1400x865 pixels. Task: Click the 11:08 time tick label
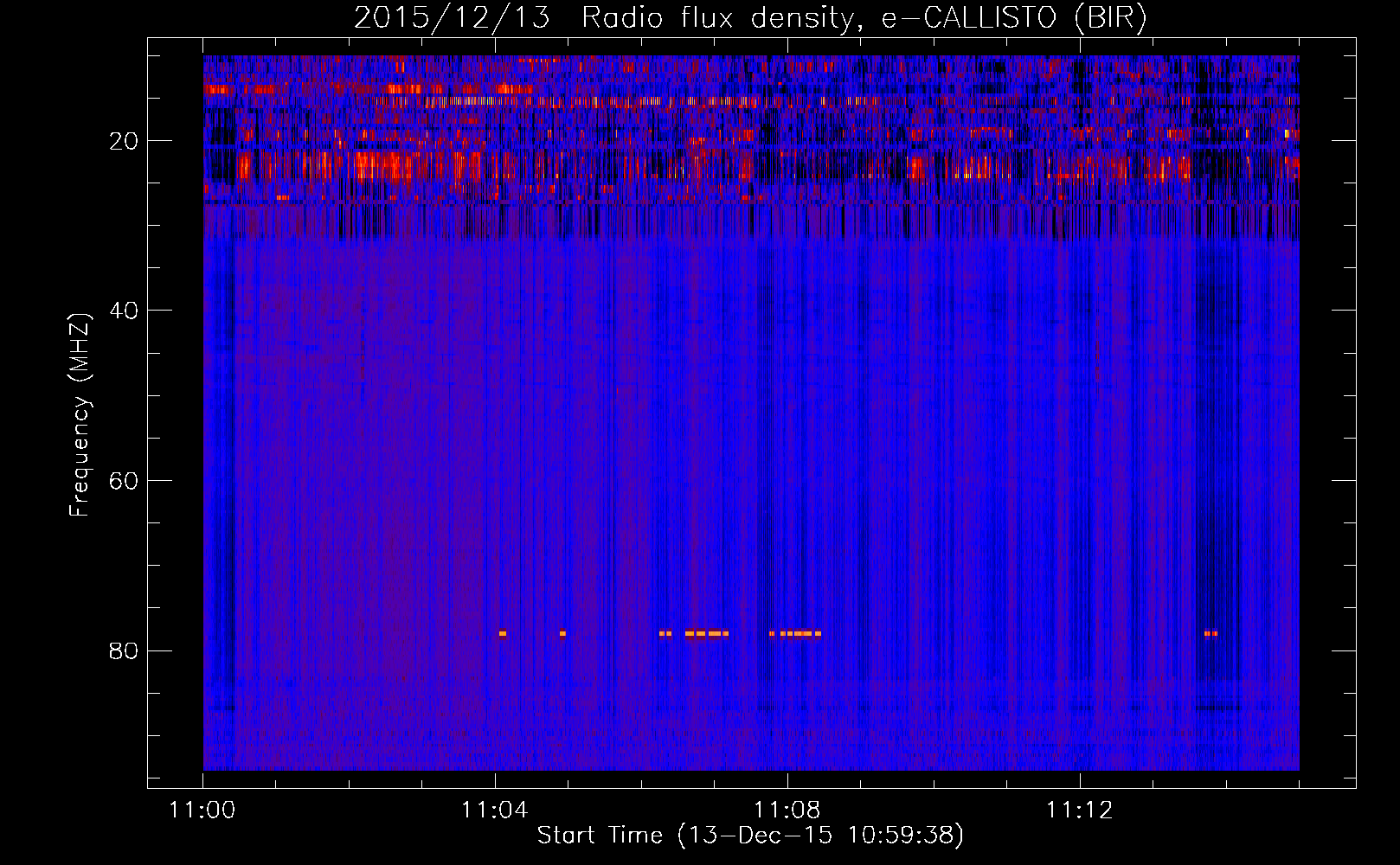pos(787,811)
